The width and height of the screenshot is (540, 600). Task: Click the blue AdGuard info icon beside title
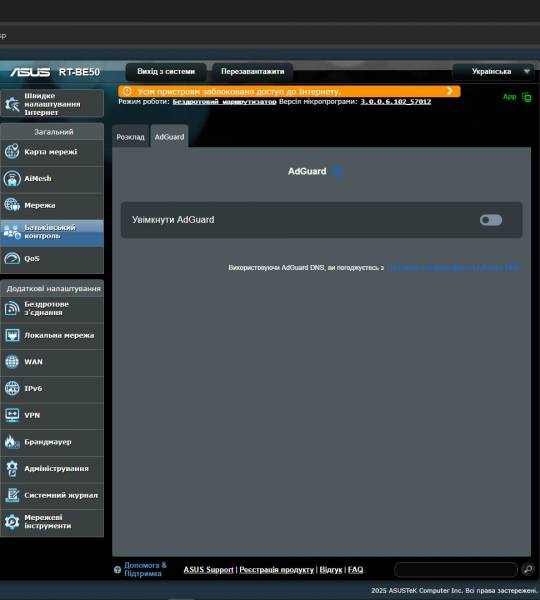337,171
